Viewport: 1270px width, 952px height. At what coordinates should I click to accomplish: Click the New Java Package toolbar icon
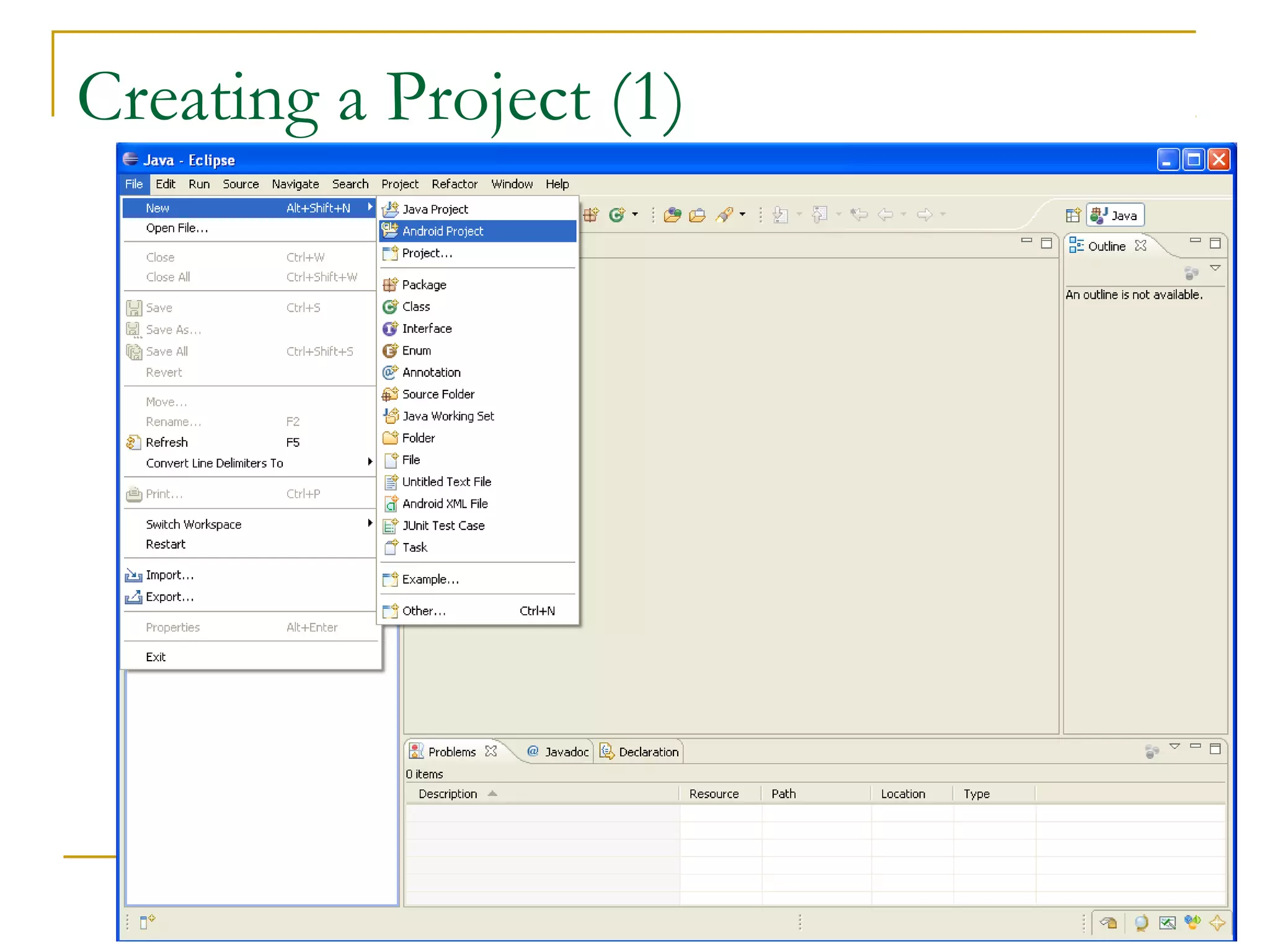[x=591, y=215]
